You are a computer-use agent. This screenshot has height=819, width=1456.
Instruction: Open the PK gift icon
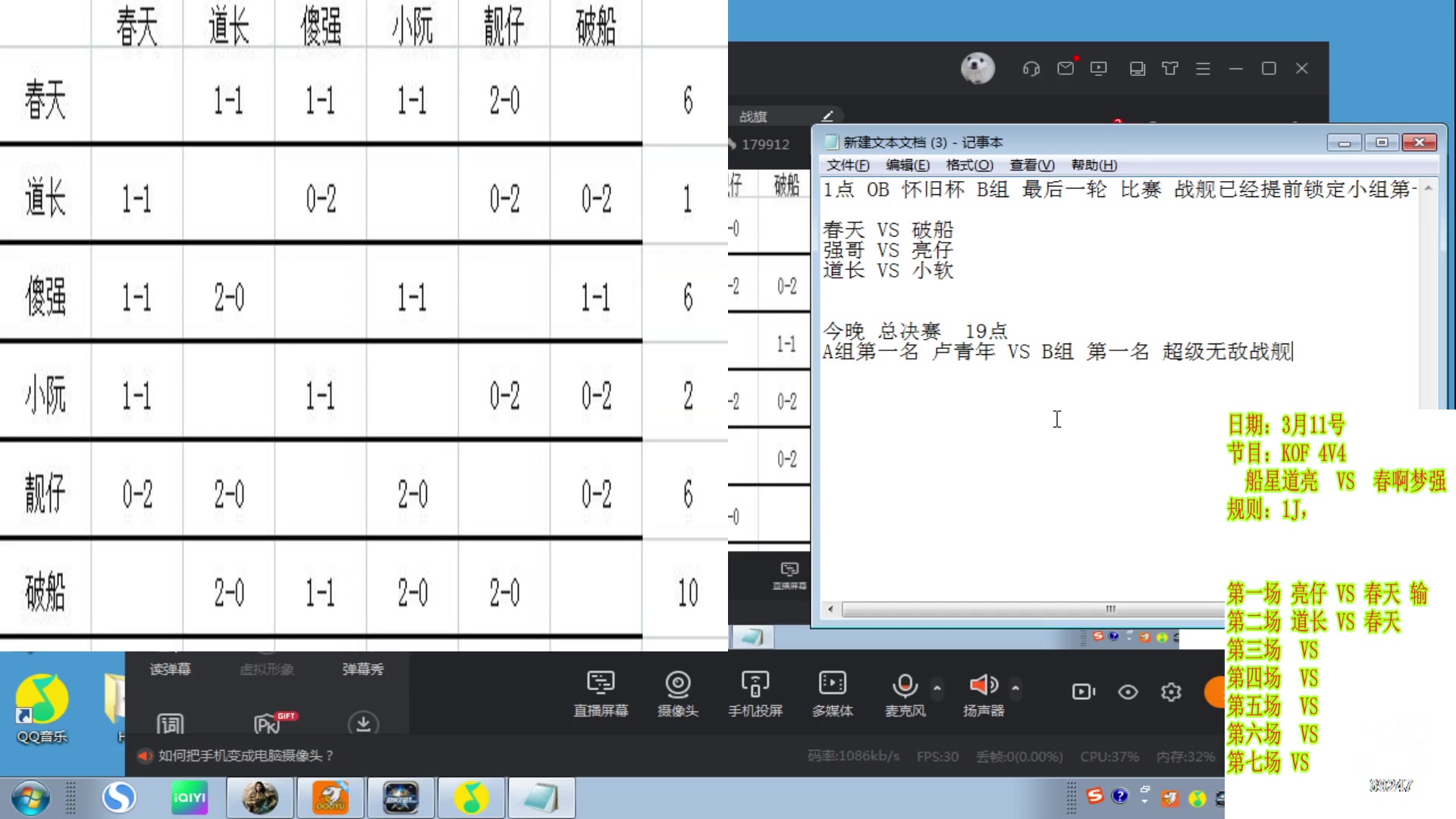275,723
